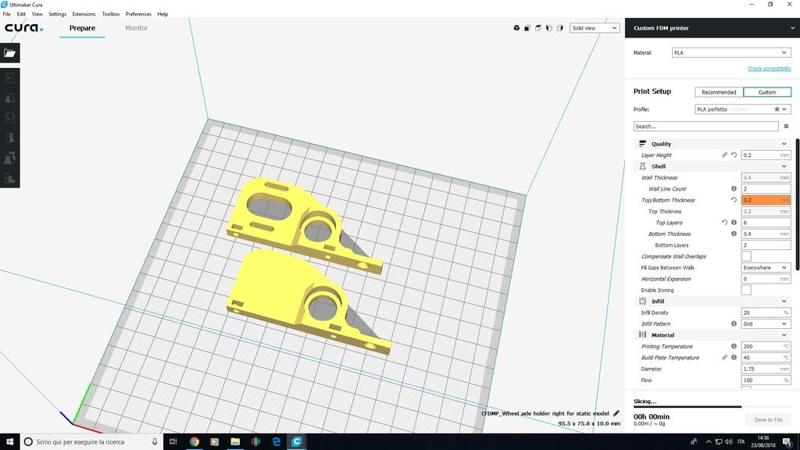Open Task View on the taskbar
Image resolution: width=800 pixels, height=450 pixels.
[x=173, y=441]
